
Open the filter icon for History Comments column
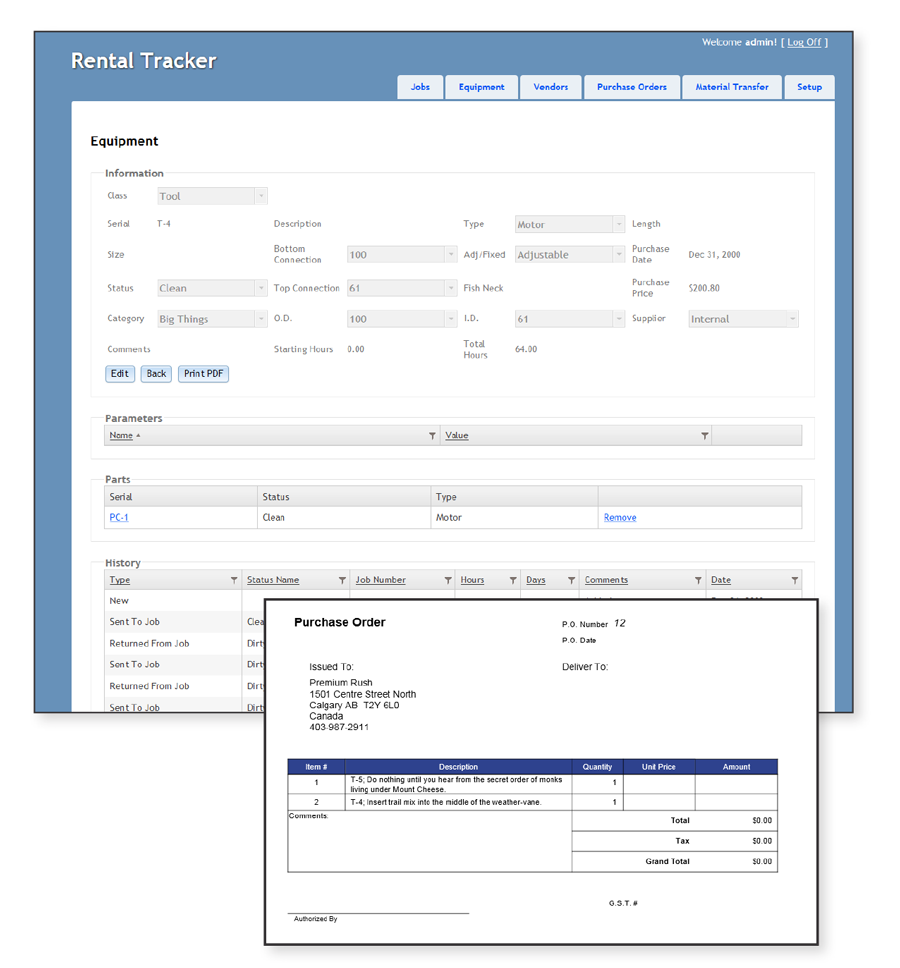[x=698, y=580]
